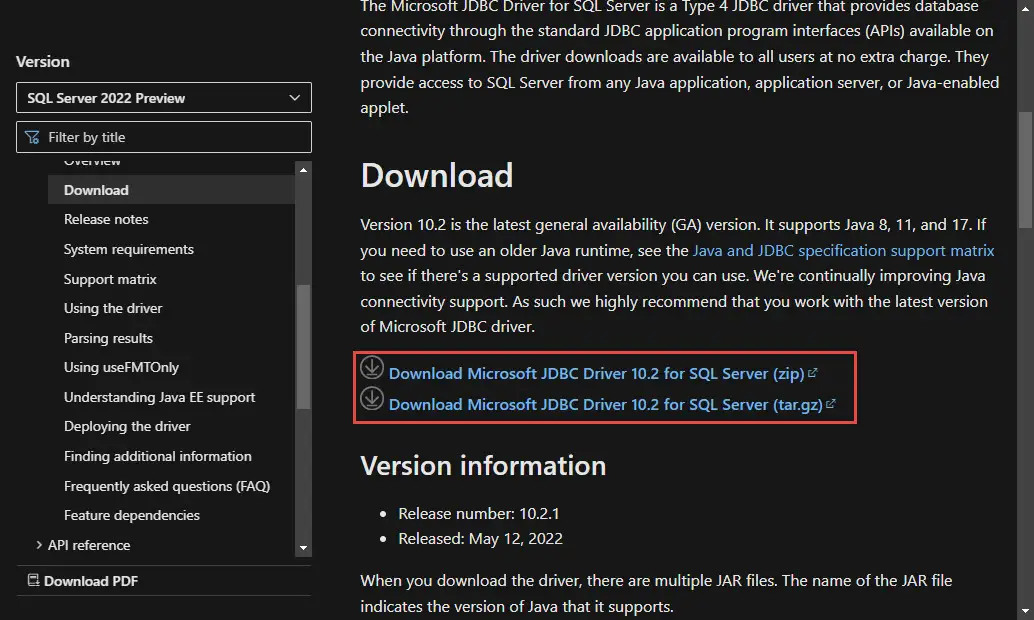Click the sidebar scroll up arrow
Image resolution: width=1034 pixels, height=620 pixels.
click(x=303, y=170)
